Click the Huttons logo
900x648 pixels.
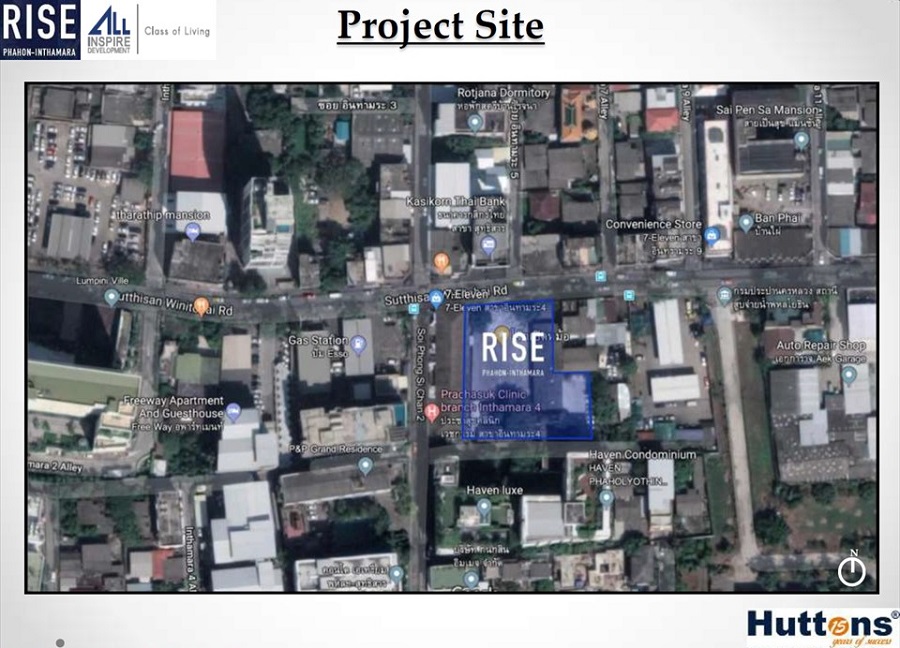click(x=821, y=624)
